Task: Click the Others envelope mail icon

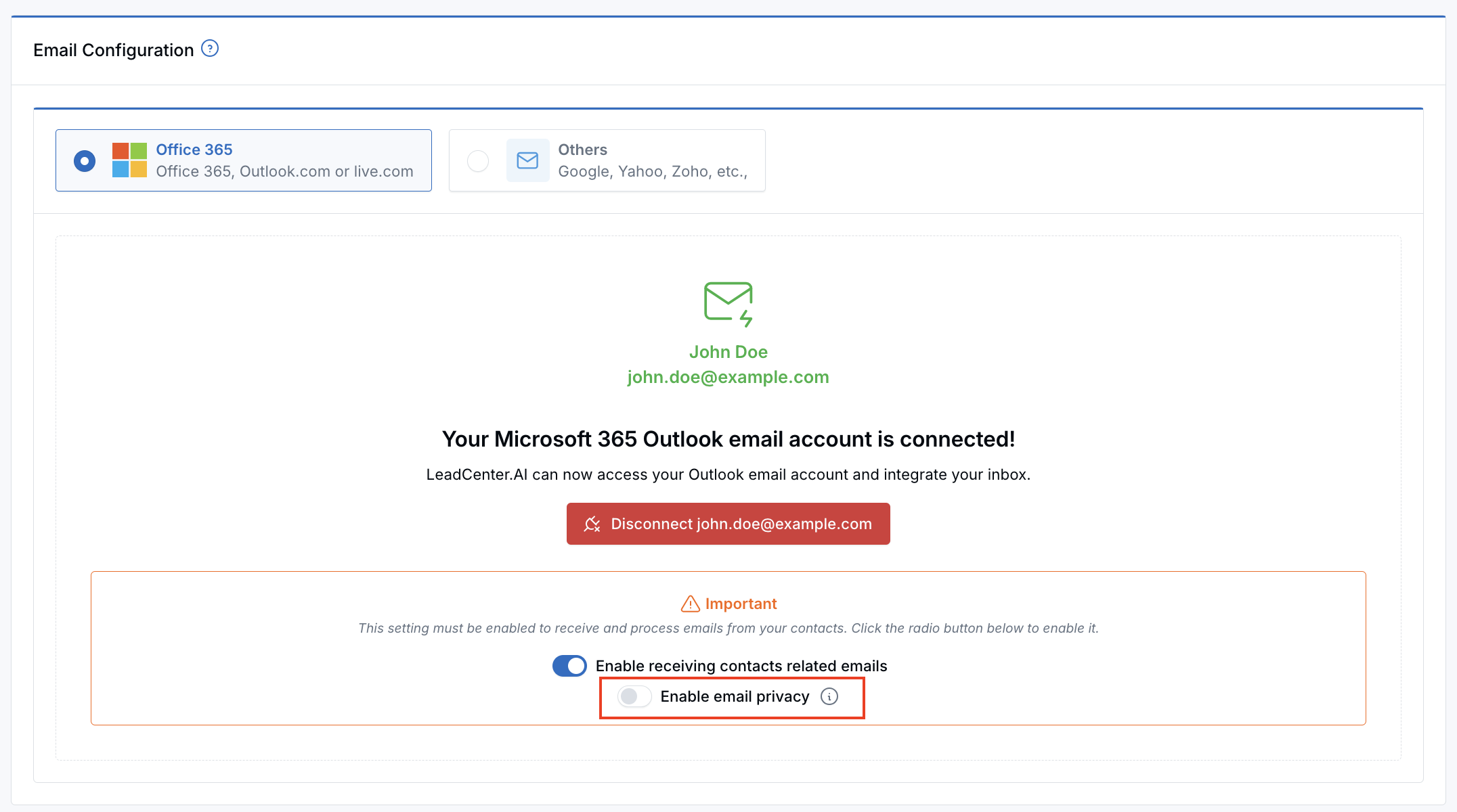Action: pyautogui.click(x=527, y=160)
